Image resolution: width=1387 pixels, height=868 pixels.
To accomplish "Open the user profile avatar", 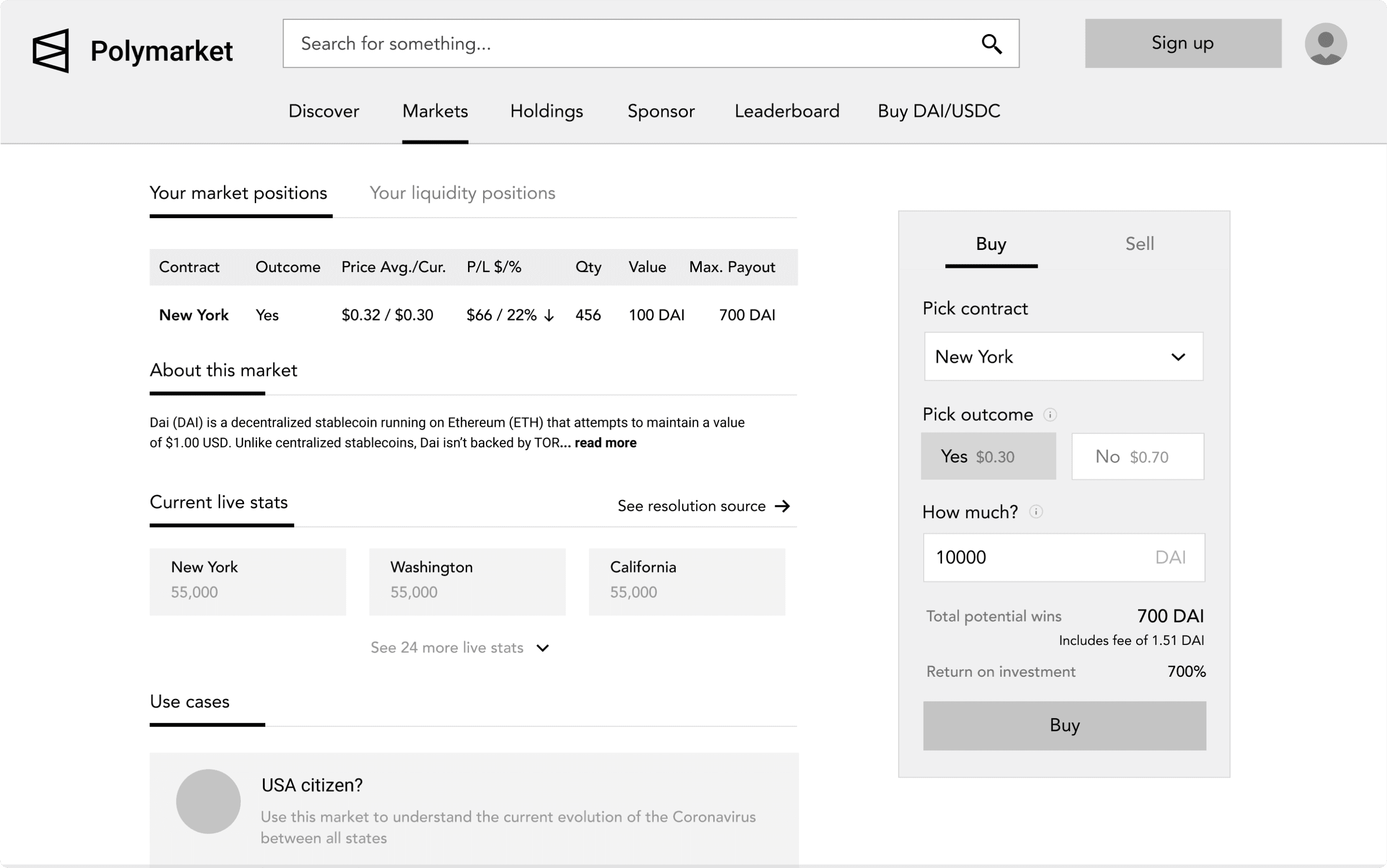I will pos(1325,44).
